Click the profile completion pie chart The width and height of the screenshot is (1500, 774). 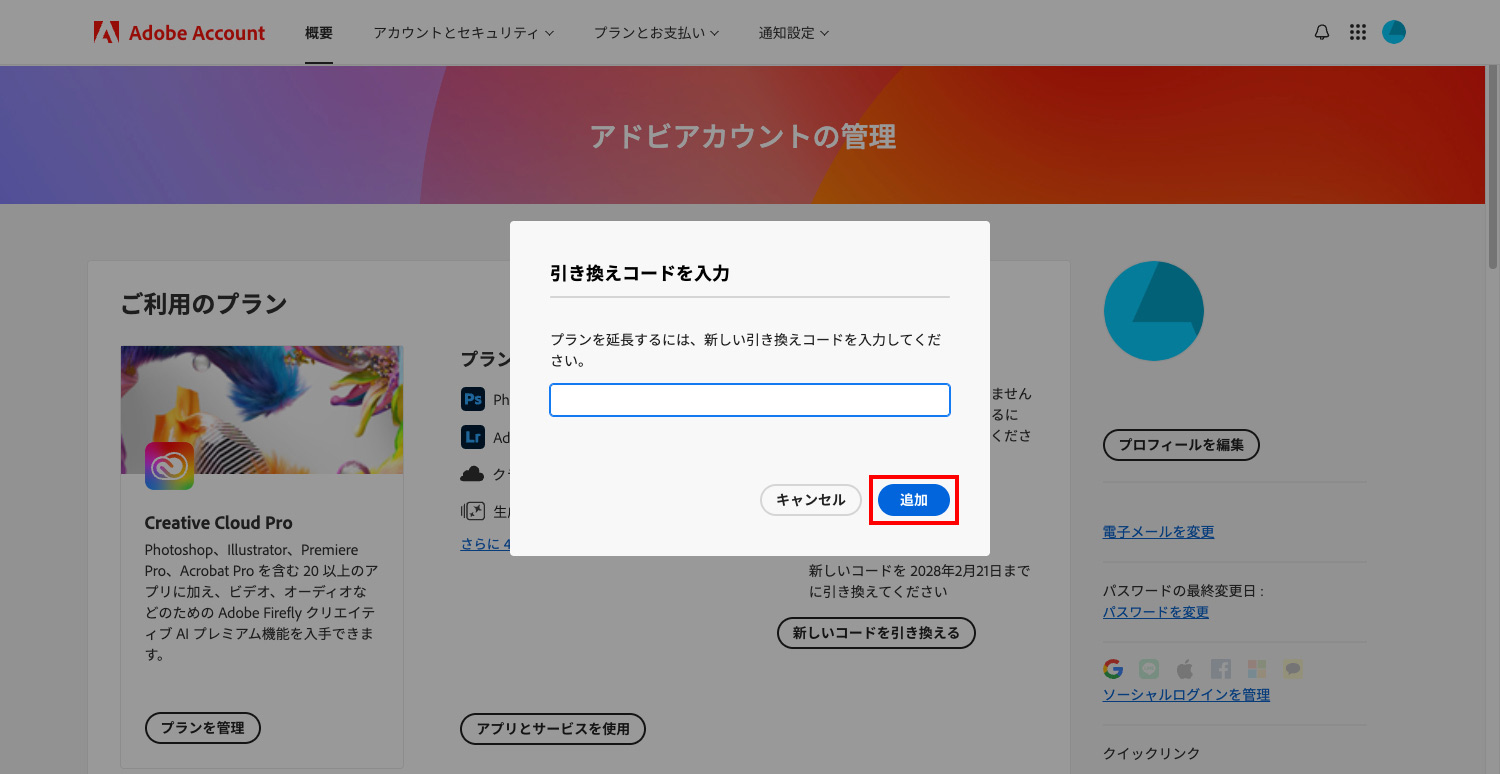pos(1154,311)
